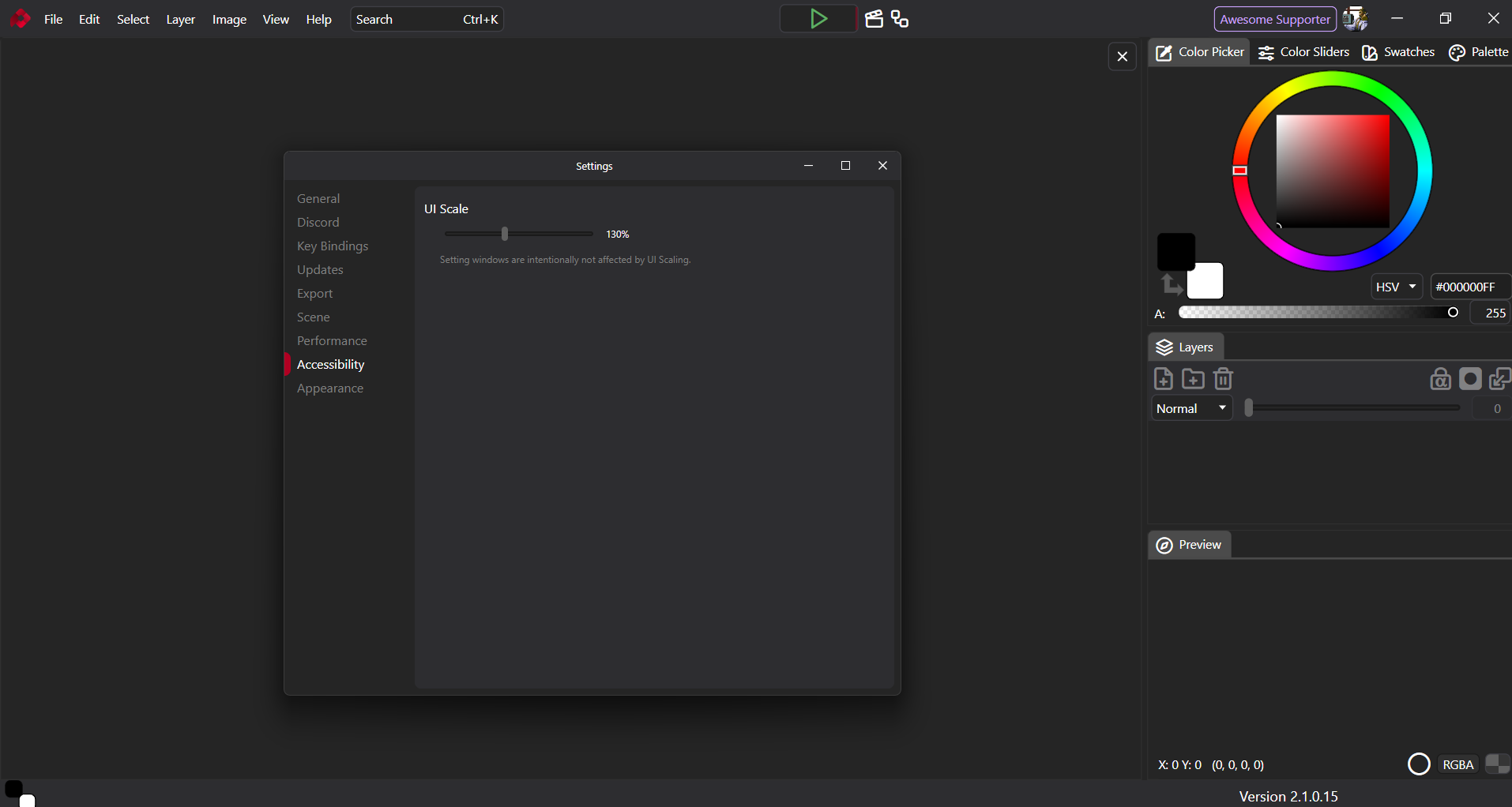
Task: Switch to the Color Sliders tab
Action: (1304, 52)
